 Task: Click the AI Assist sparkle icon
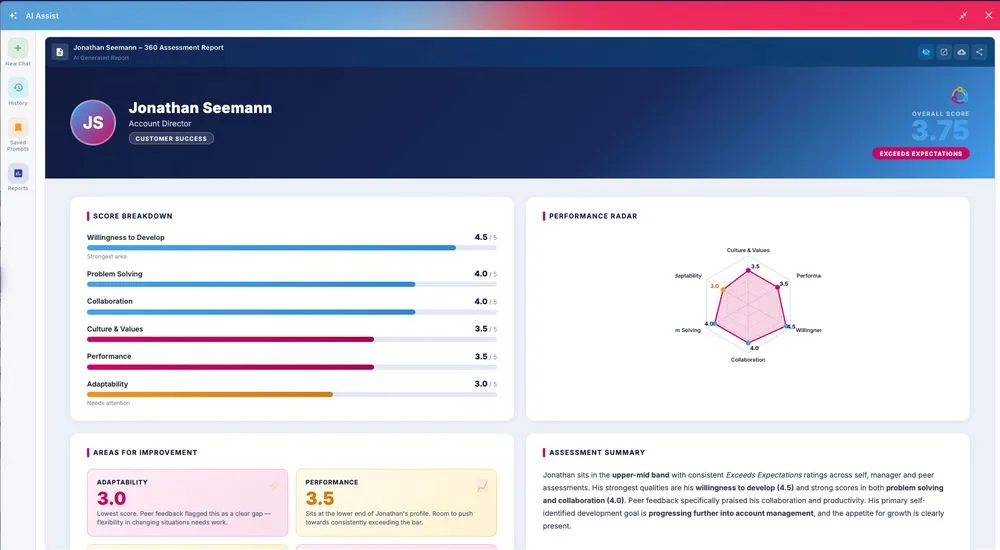coord(13,15)
